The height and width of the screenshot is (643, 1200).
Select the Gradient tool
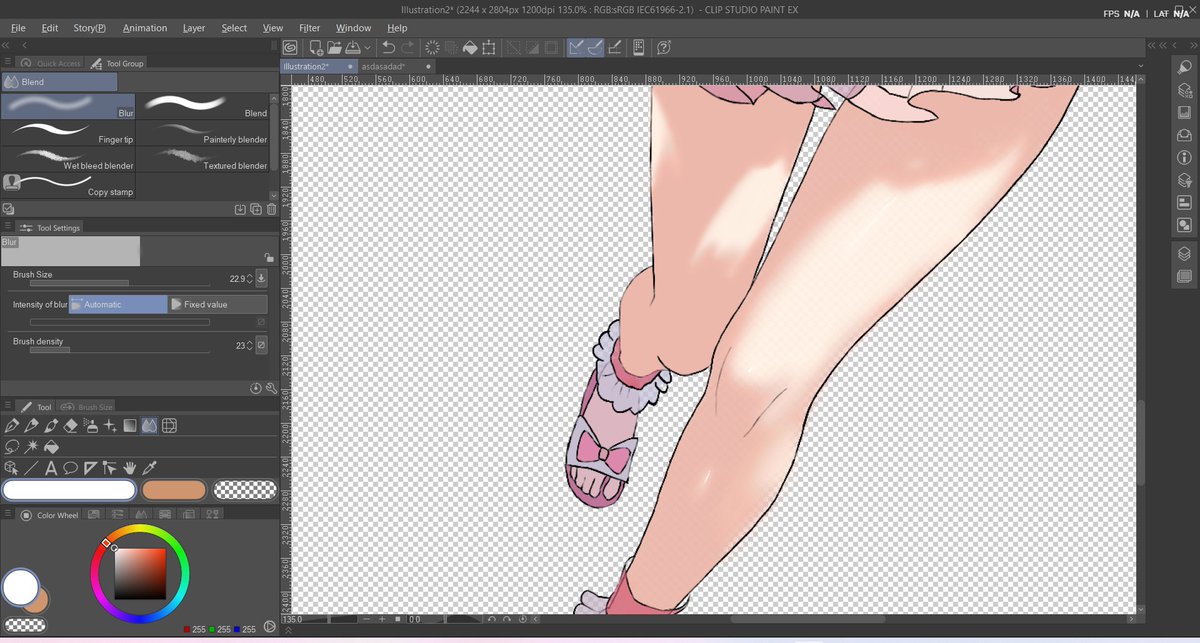click(x=130, y=426)
